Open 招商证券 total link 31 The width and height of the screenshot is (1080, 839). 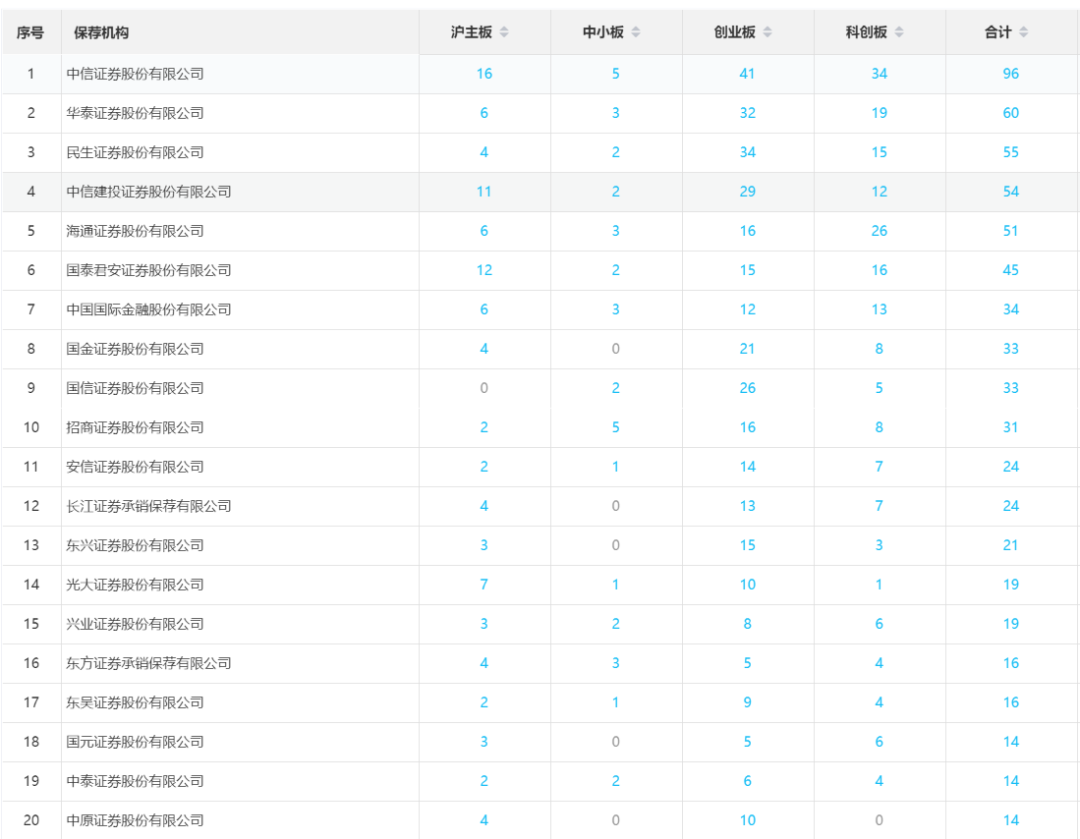point(1010,427)
